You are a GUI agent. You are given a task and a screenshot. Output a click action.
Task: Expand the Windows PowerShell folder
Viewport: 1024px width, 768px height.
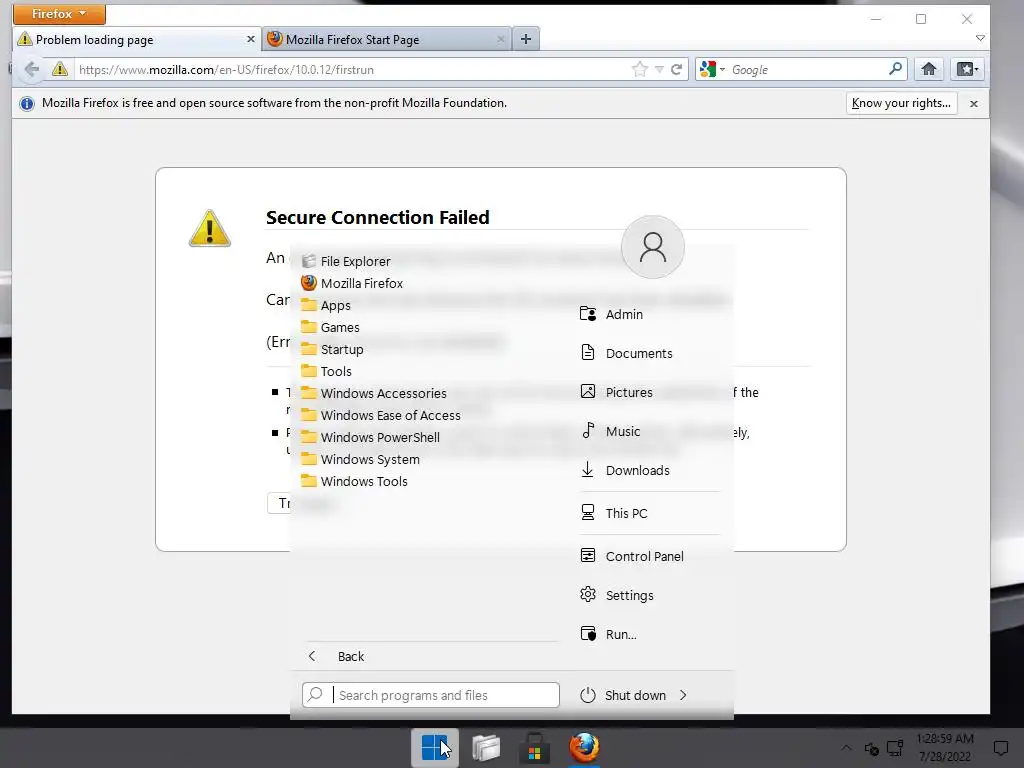(370, 438)
